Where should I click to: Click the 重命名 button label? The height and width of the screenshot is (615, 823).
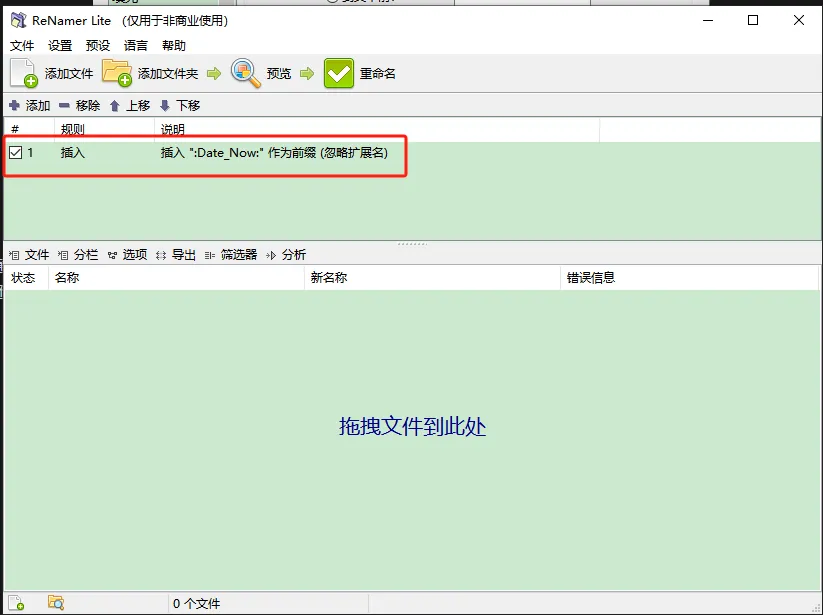[x=378, y=73]
